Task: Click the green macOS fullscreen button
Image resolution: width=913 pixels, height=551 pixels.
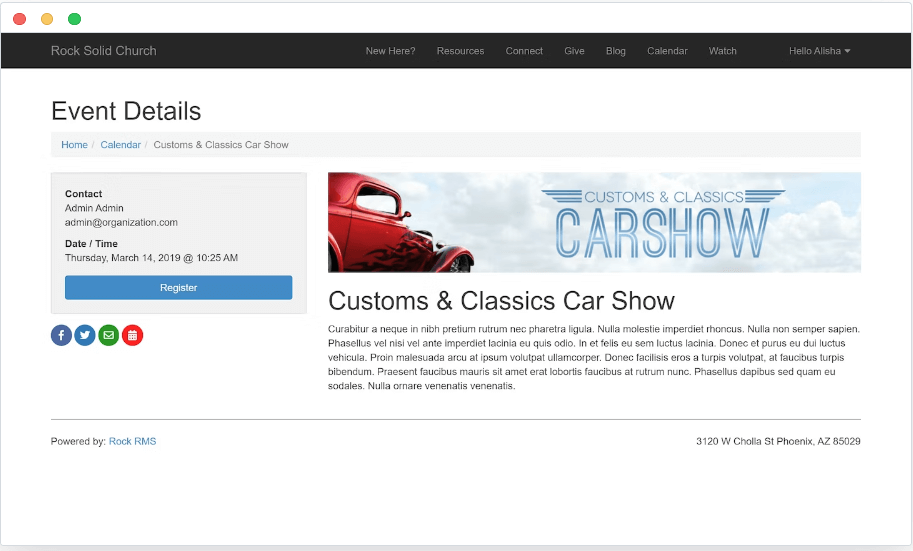Action: [74, 19]
